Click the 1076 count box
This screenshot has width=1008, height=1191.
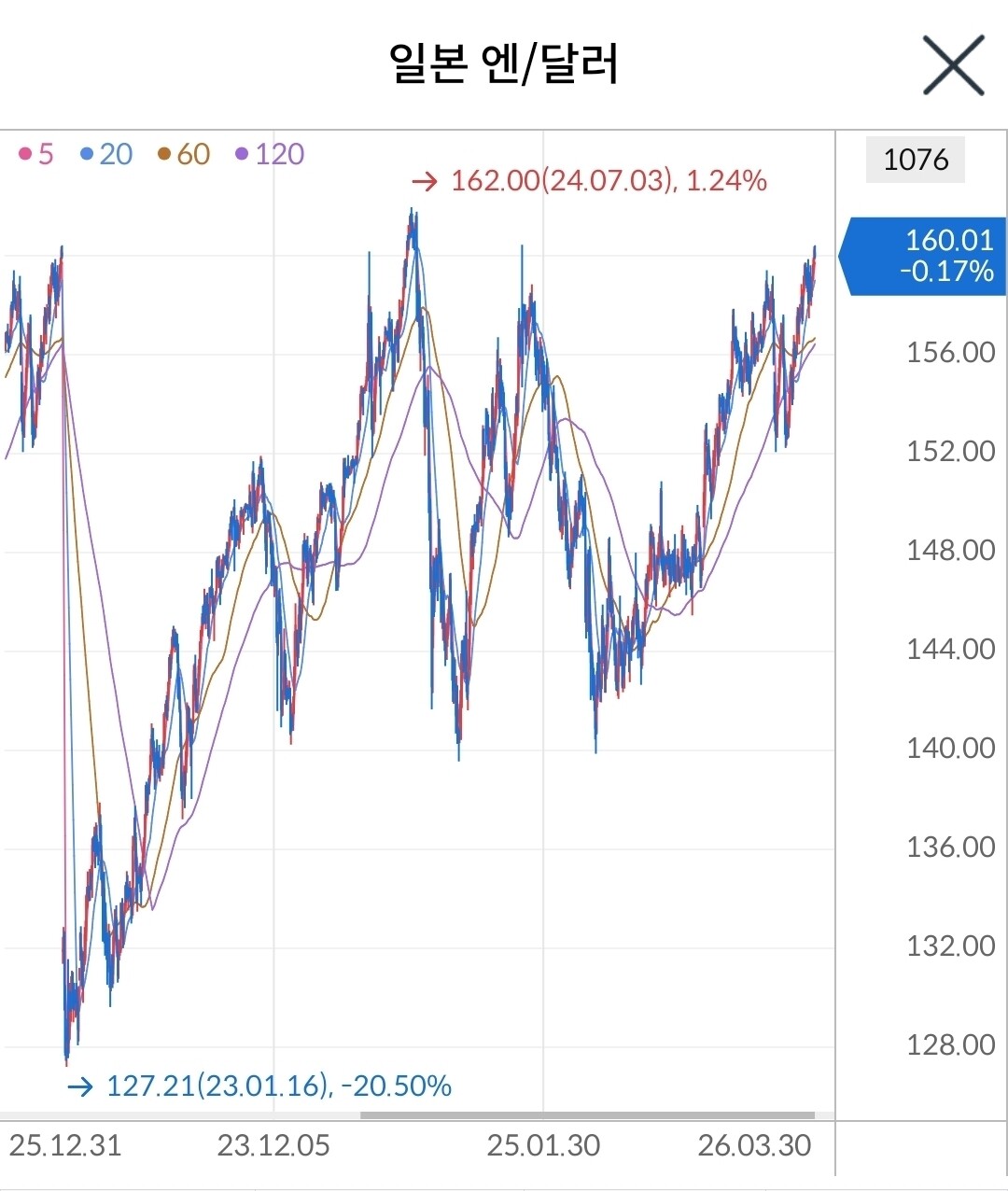click(x=915, y=160)
